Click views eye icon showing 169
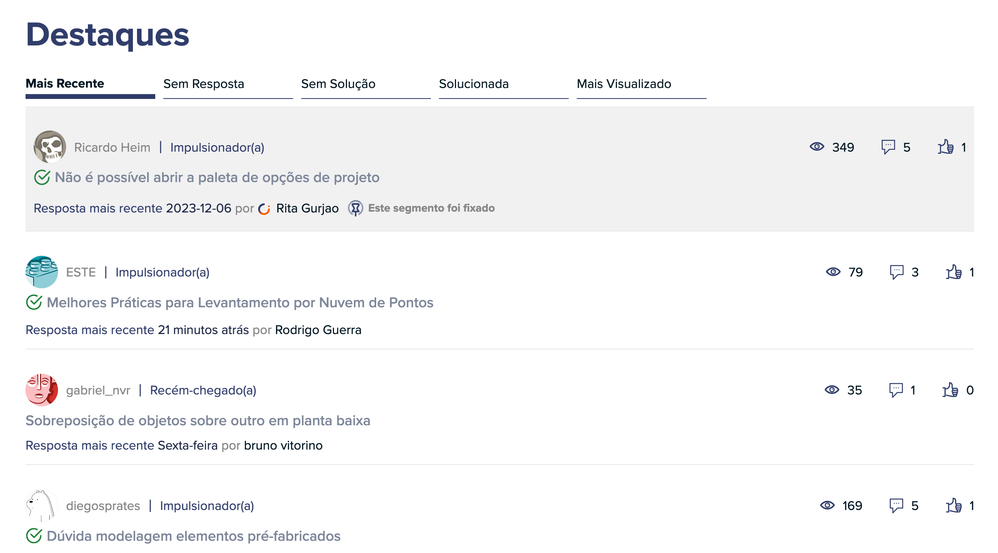The width and height of the screenshot is (998, 553). 827,505
